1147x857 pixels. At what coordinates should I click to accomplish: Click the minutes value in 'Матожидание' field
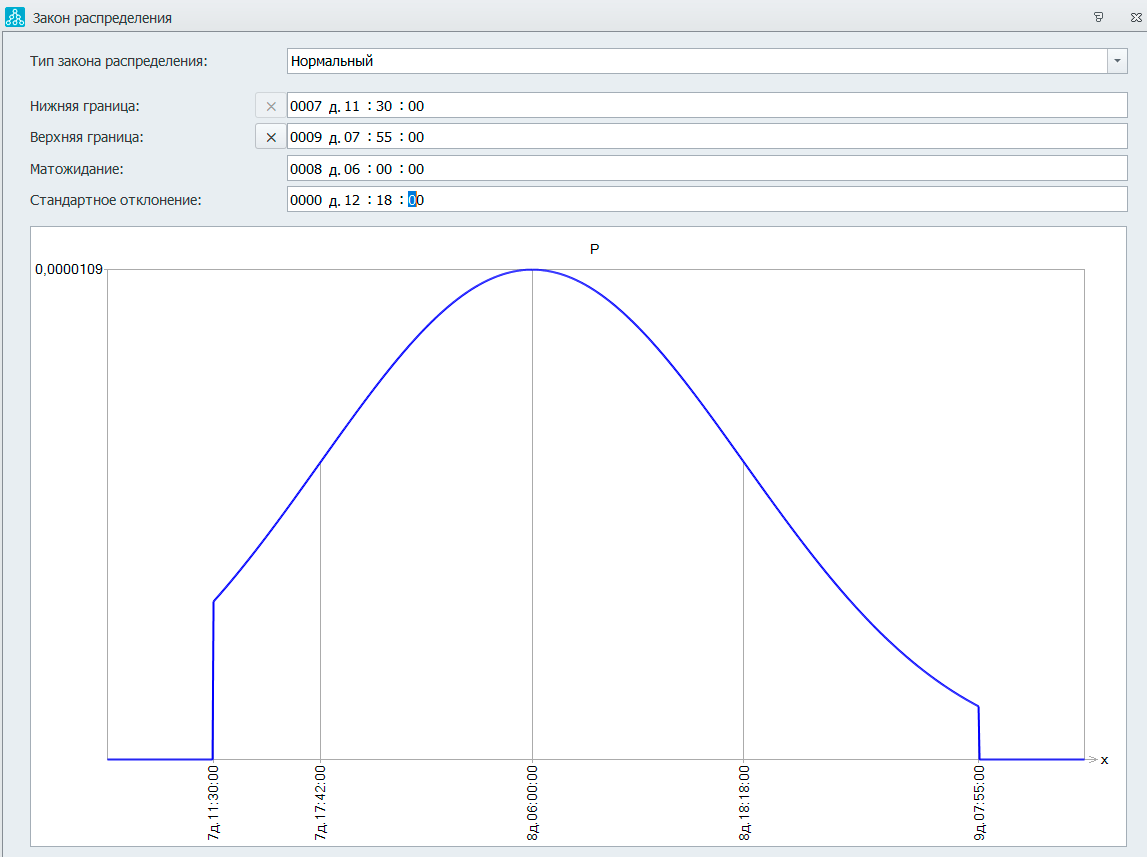coord(383,170)
